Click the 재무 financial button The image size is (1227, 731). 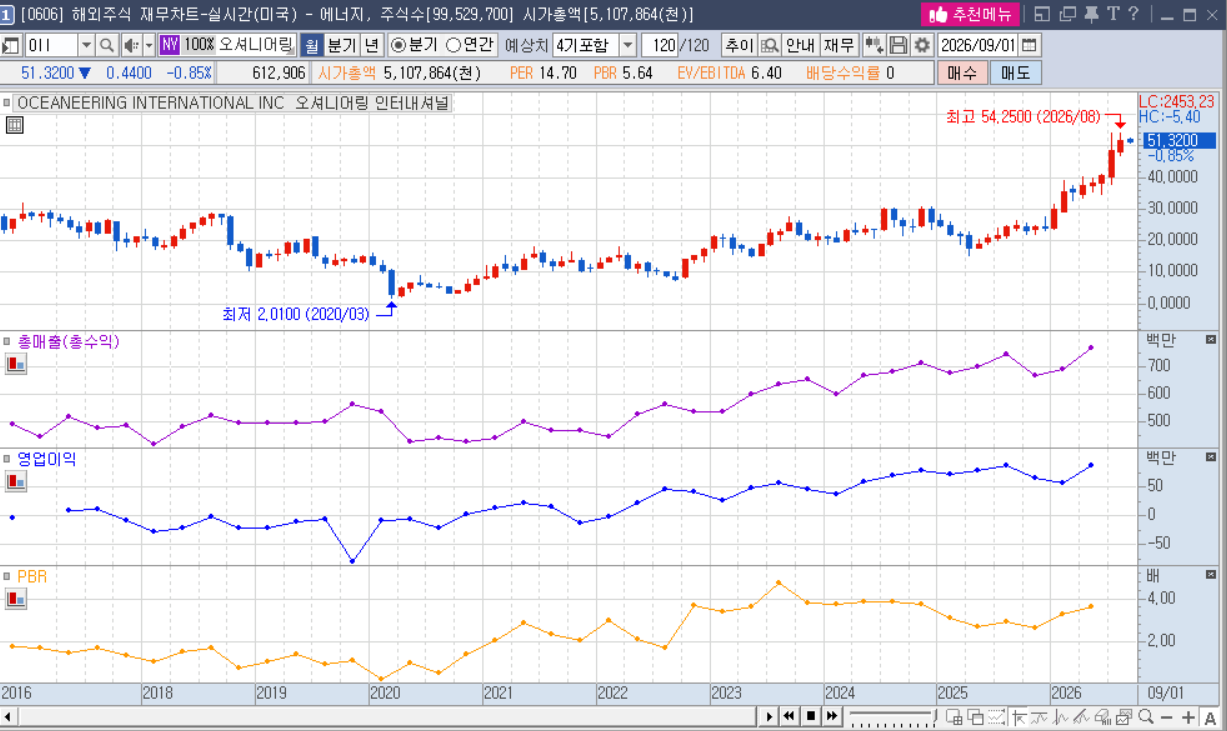click(x=838, y=45)
